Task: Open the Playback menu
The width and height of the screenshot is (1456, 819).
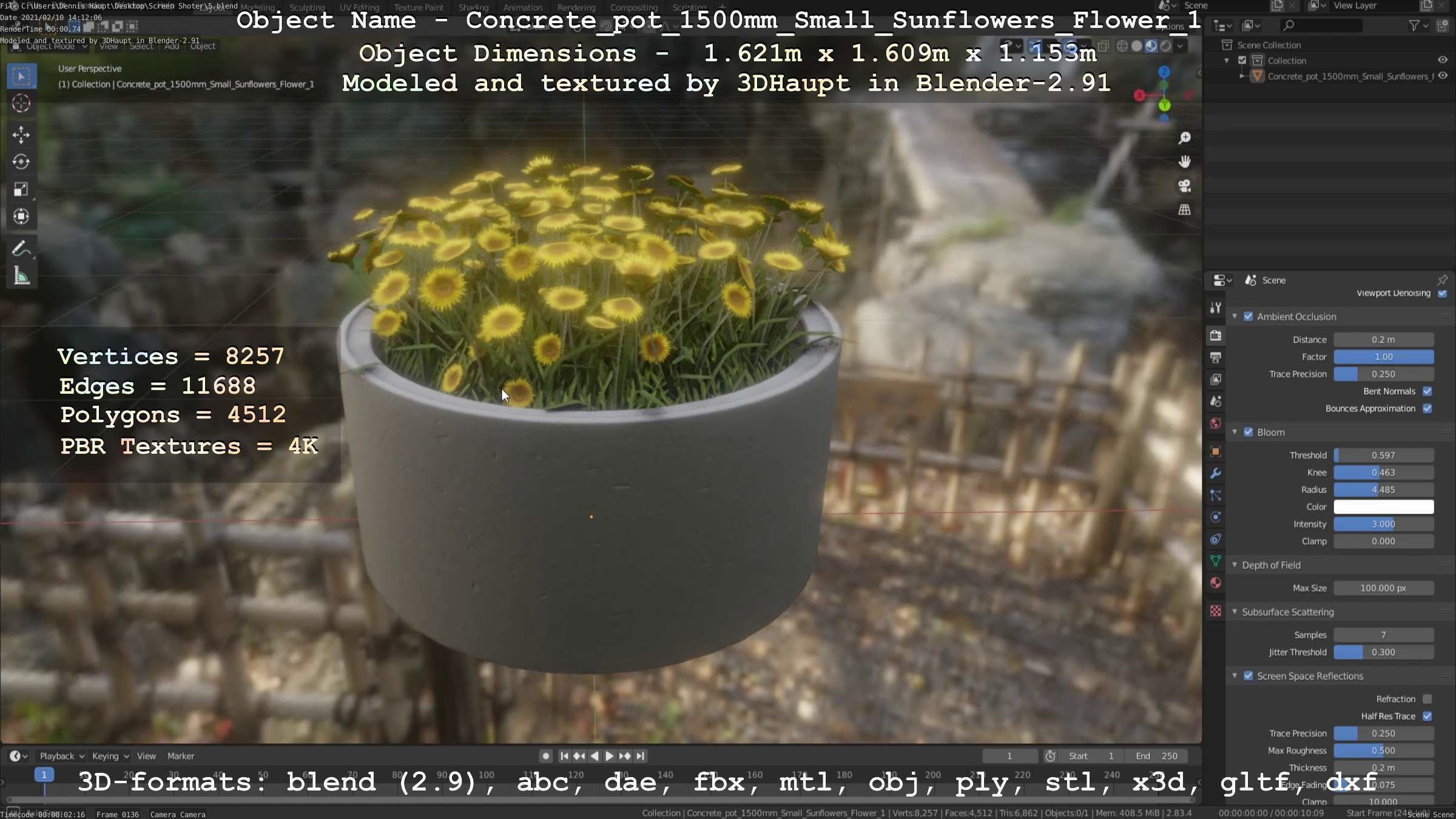Action: 61,756
